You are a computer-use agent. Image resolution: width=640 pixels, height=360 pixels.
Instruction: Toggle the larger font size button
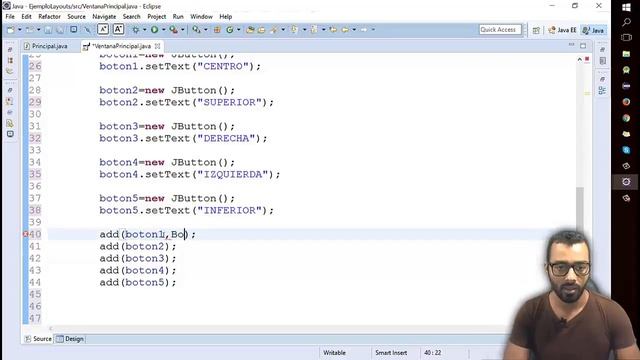click(x=118, y=29)
